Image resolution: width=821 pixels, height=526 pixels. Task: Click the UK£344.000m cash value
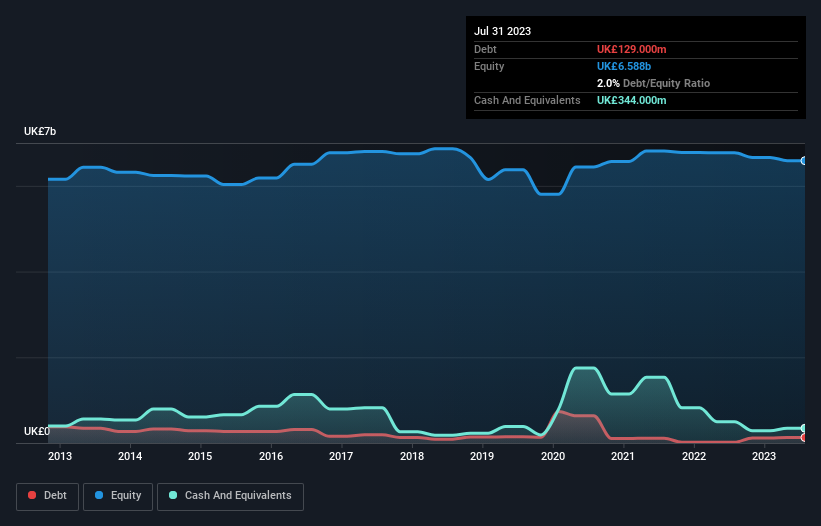(631, 100)
